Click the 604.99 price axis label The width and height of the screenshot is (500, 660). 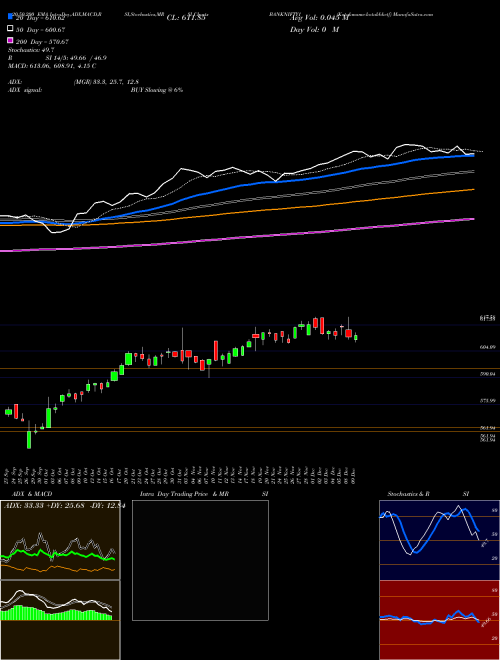[x=488, y=347]
